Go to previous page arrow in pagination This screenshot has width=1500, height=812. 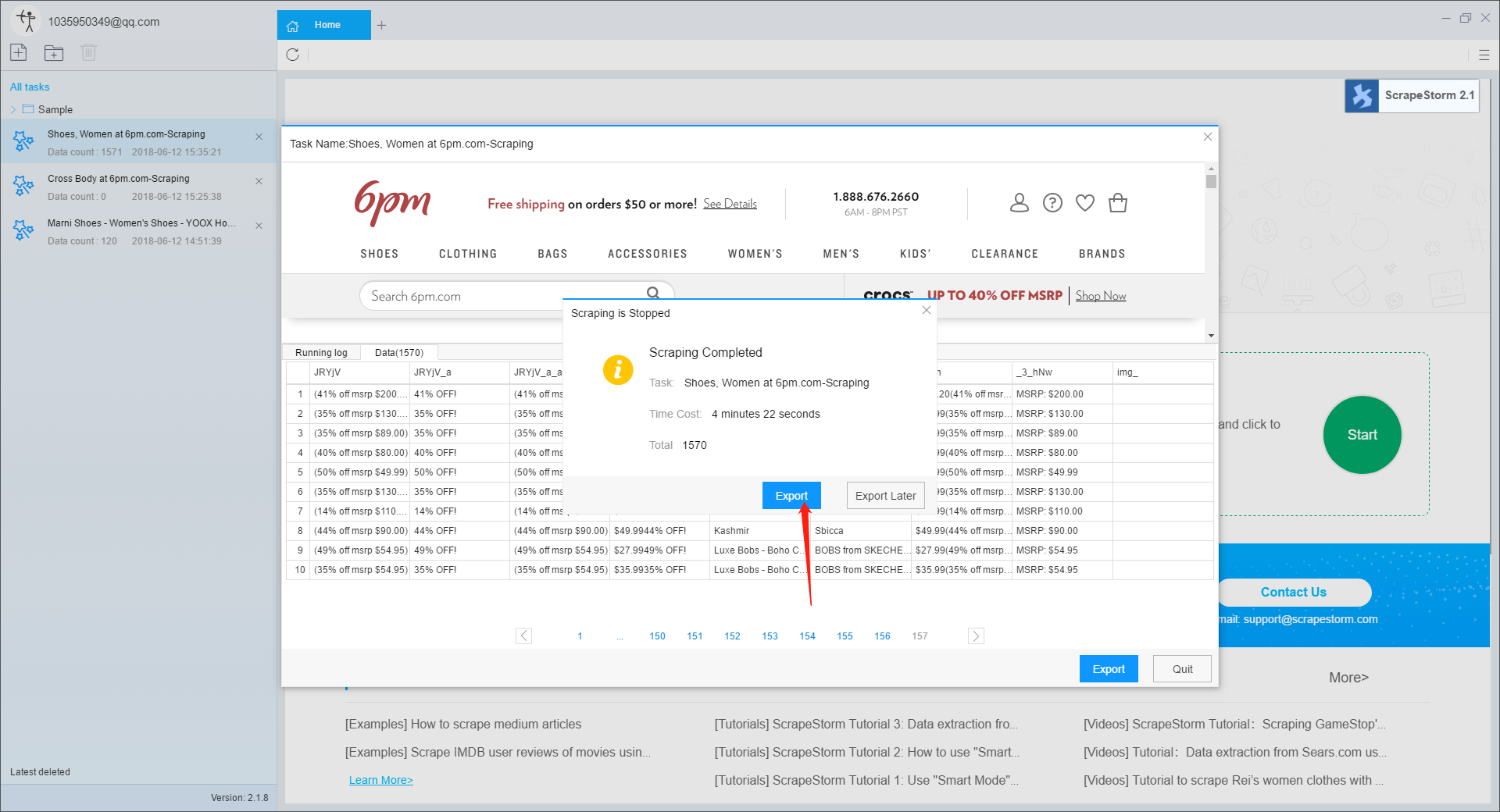pyautogui.click(x=523, y=636)
